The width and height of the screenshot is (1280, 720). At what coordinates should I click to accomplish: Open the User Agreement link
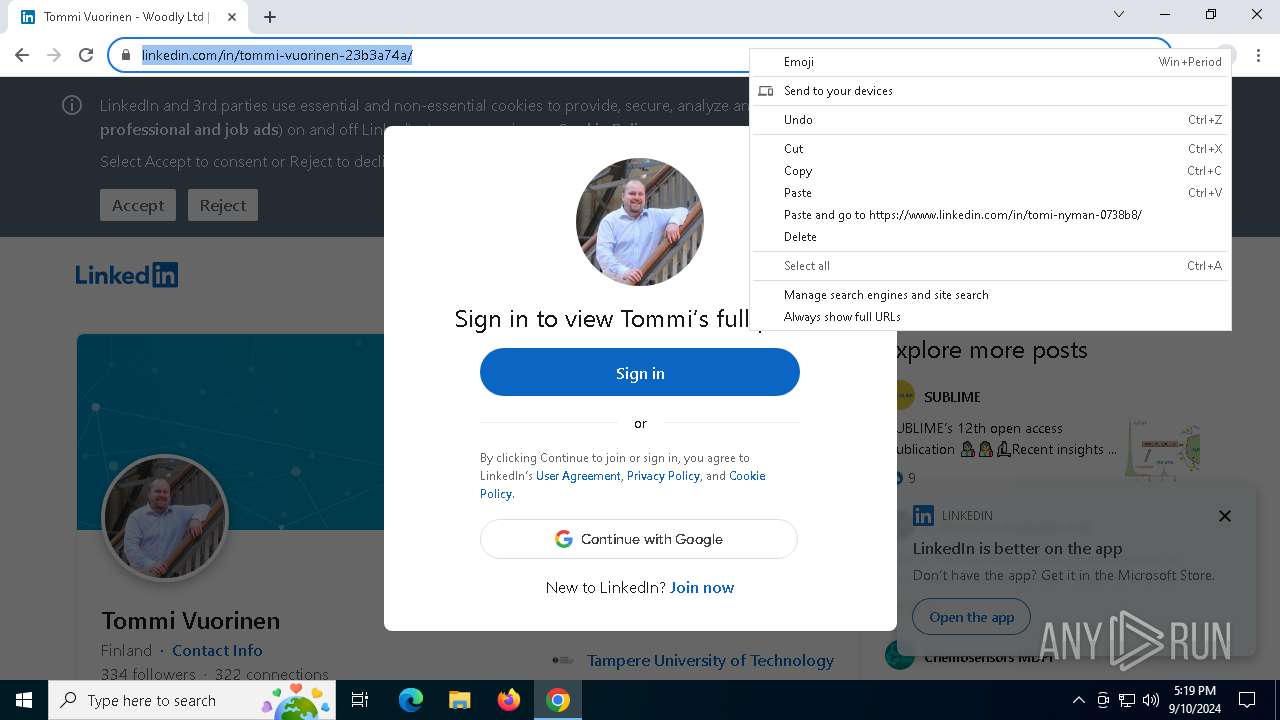click(x=578, y=476)
